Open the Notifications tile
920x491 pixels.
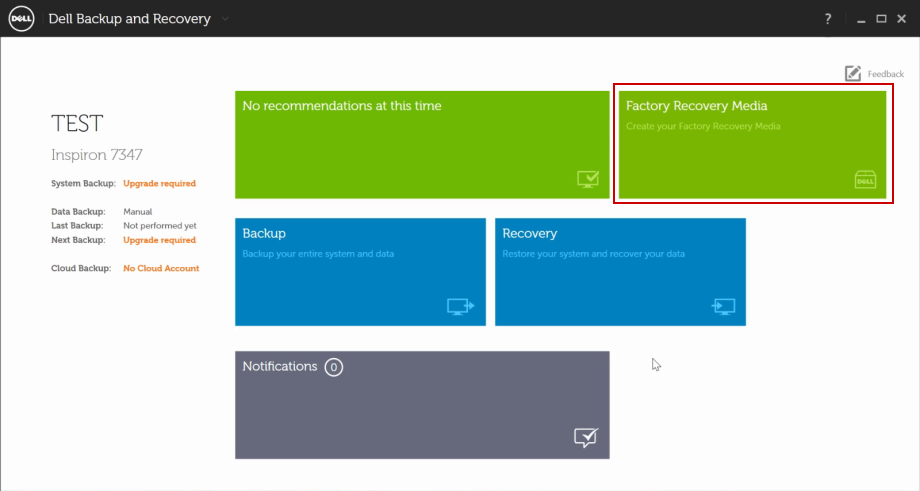422,405
